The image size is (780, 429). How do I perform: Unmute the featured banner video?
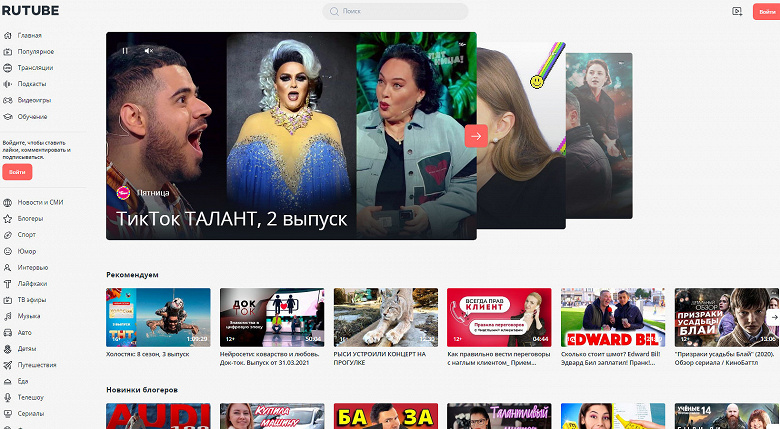coord(148,50)
